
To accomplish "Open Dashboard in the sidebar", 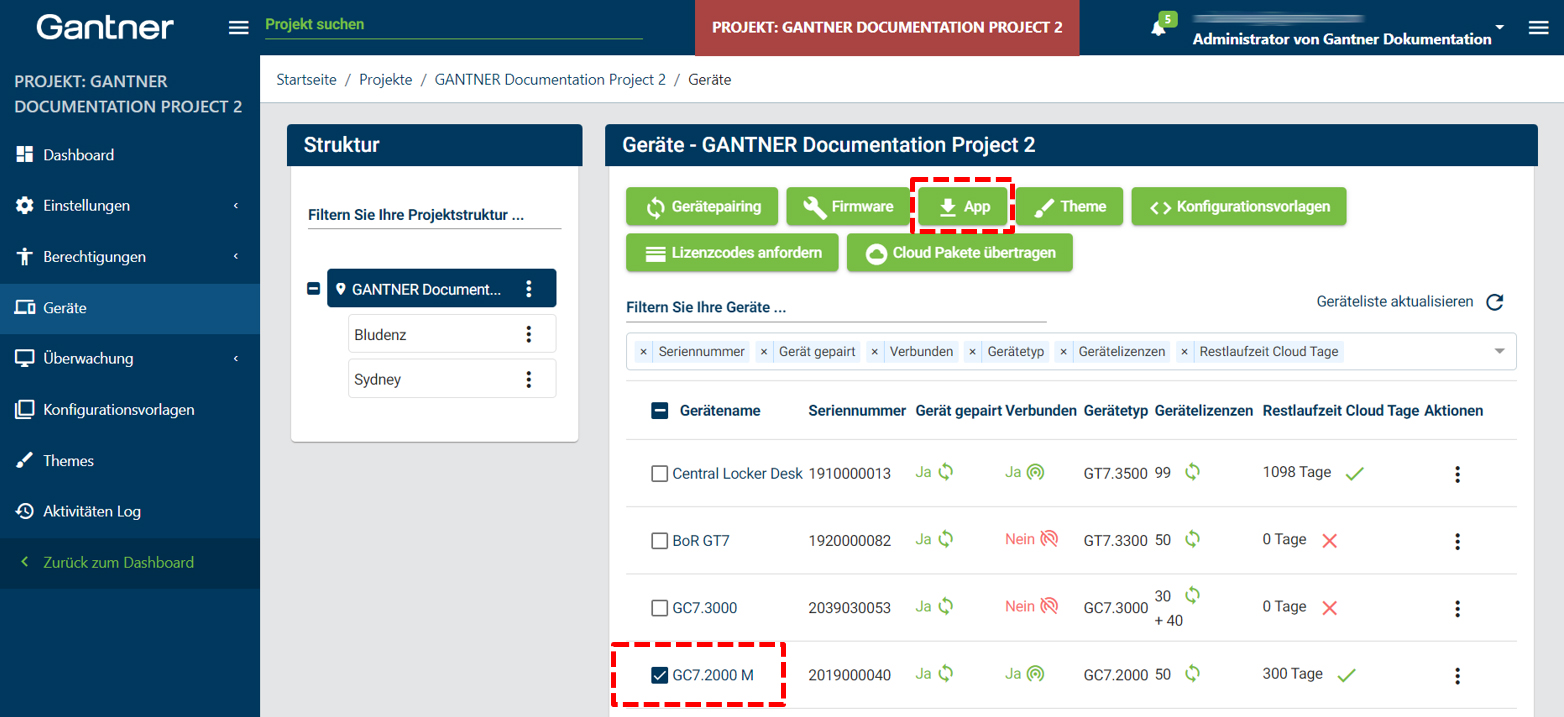I will pyautogui.click(x=130, y=155).
